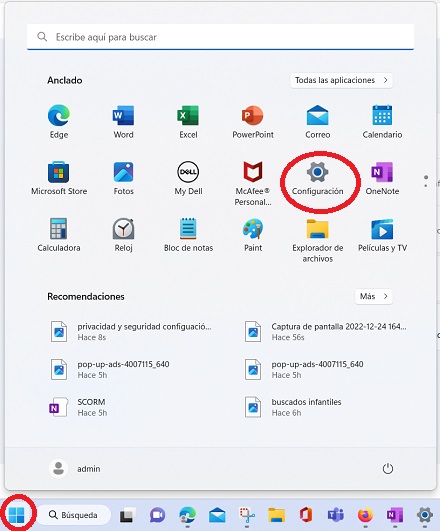Open Office app on the taskbar

306,515
